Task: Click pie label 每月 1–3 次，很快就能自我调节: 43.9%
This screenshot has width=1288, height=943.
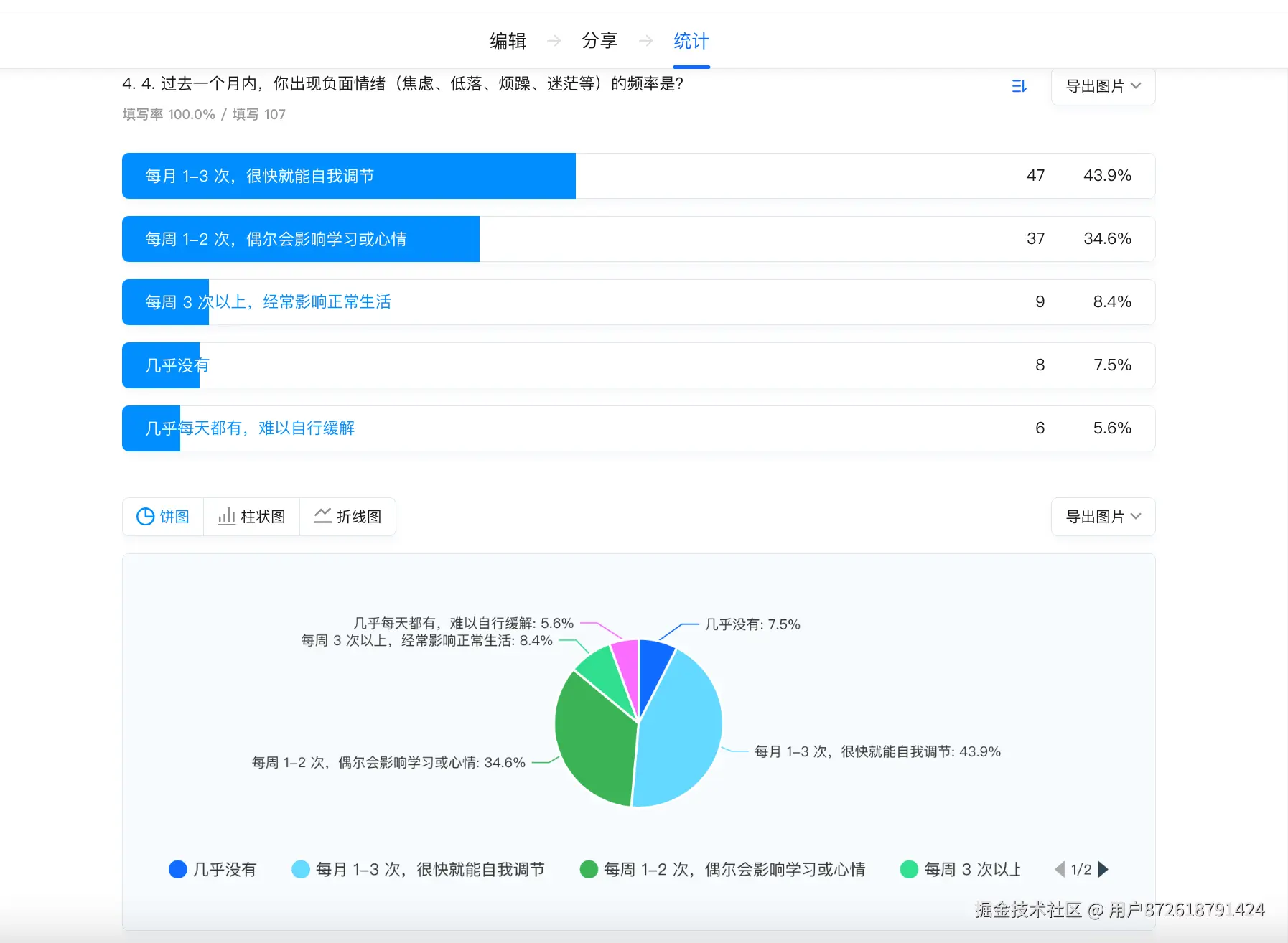Action: [x=877, y=751]
